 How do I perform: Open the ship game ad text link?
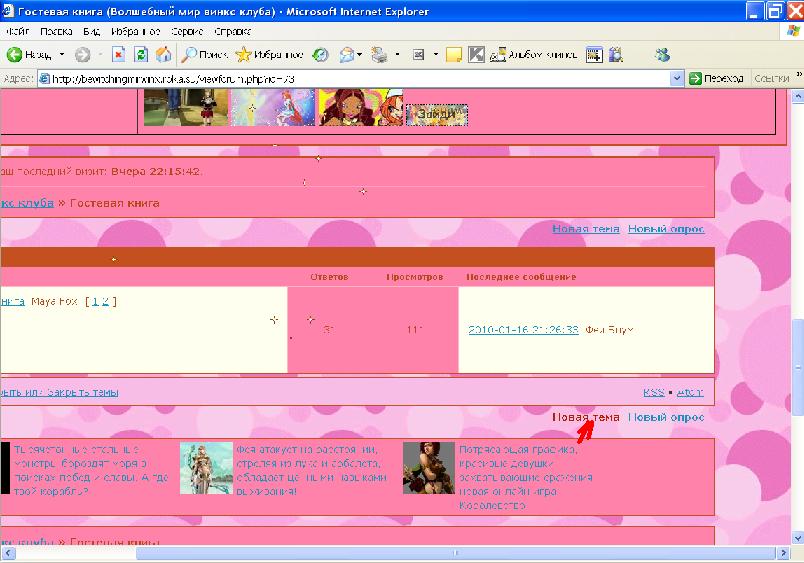click(91, 470)
